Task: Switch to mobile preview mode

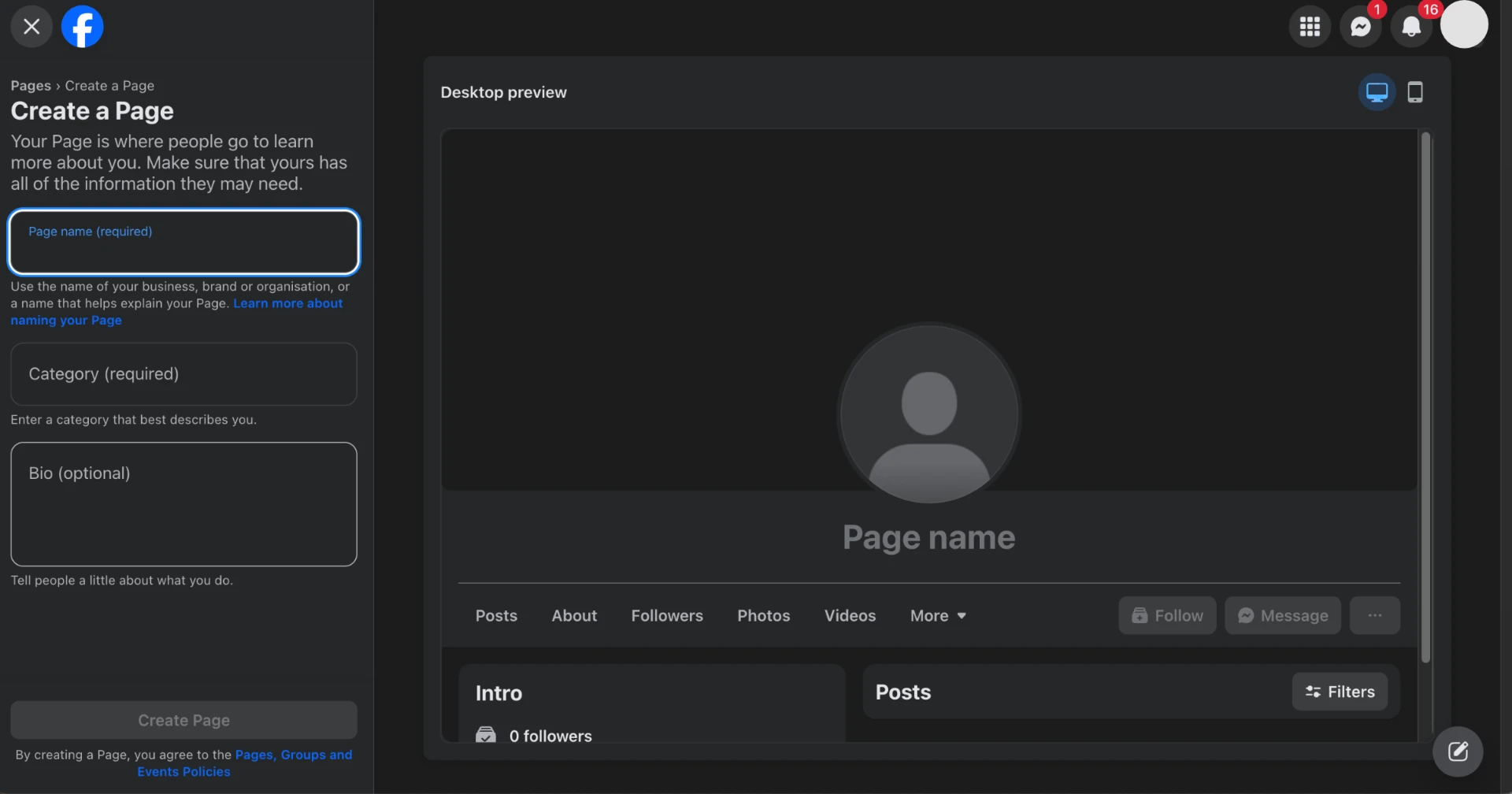Action: [x=1415, y=92]
